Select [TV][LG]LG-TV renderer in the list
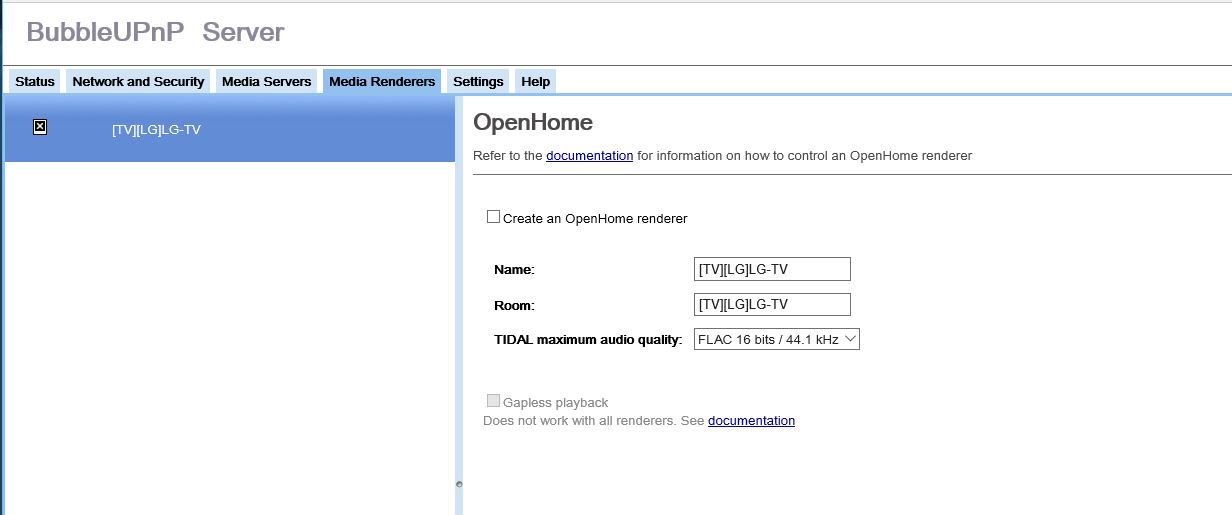Viewport: 1232px width, 515px height. tap(230, 129)
